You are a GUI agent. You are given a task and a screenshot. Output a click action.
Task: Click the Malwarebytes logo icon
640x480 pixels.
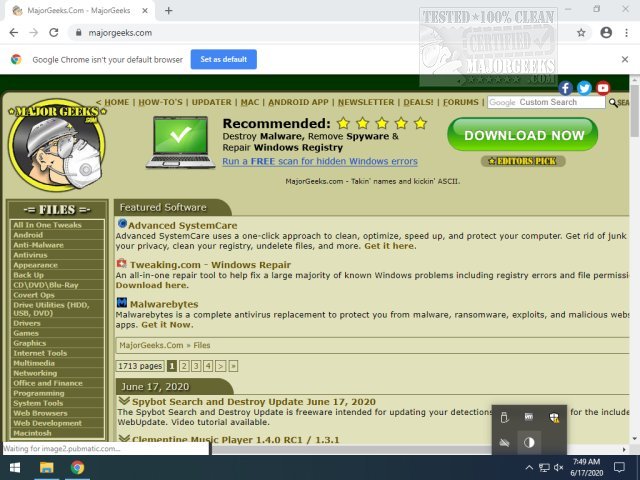coord(122,302)
